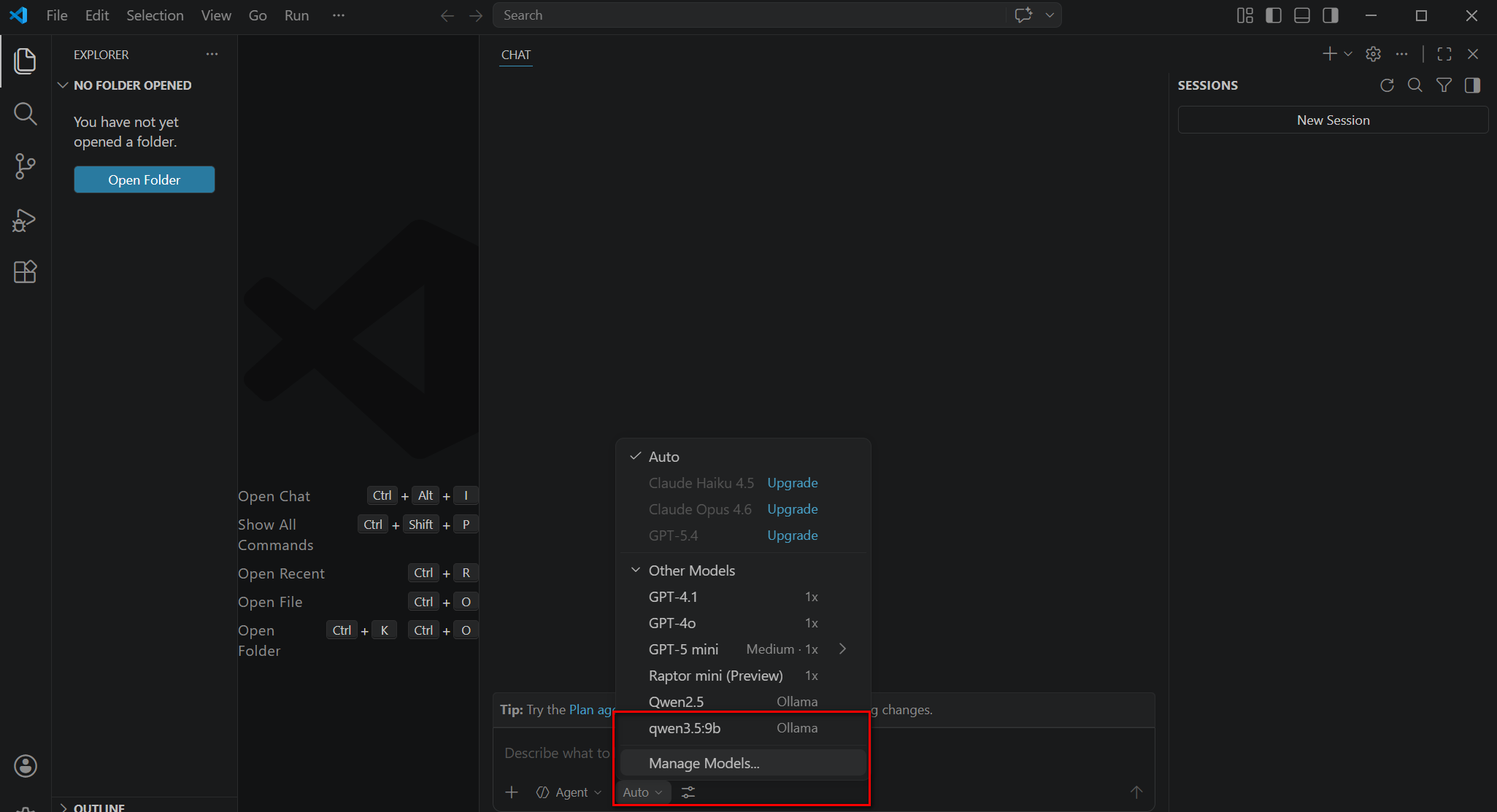This screenshot has height=812, width=1497.
Task: Open Run and Debug view
Action: (x=25, y=220)
